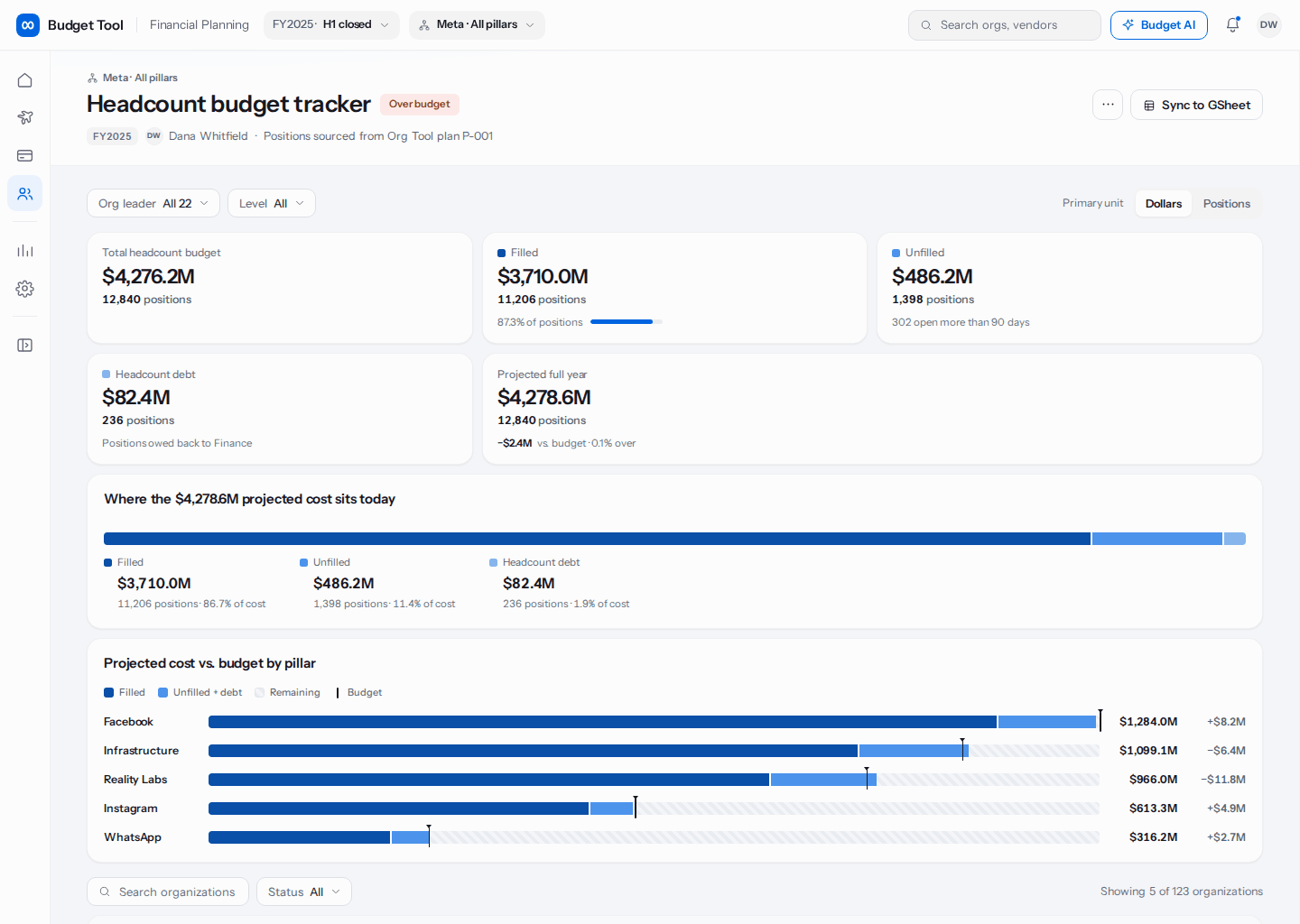Click the Facebook row projected cost bar
This screenshot has width=1300, height=924.
point(654,722)
